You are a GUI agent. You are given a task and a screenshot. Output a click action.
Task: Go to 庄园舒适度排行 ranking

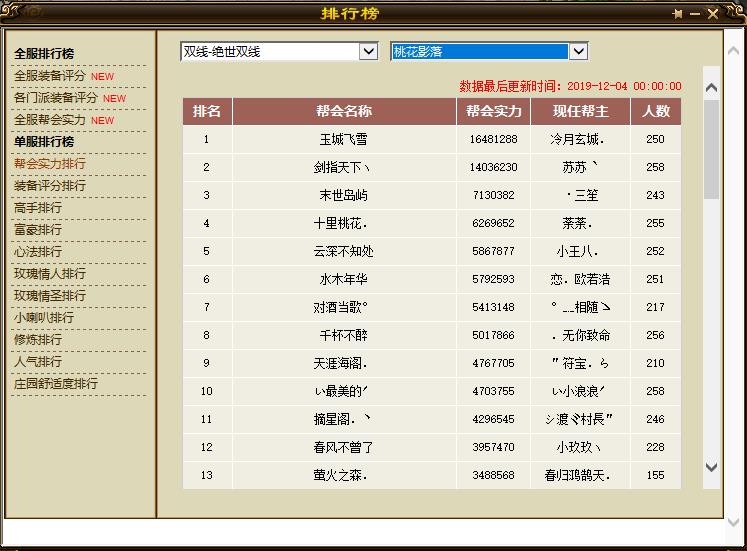[x=56, y=383]
